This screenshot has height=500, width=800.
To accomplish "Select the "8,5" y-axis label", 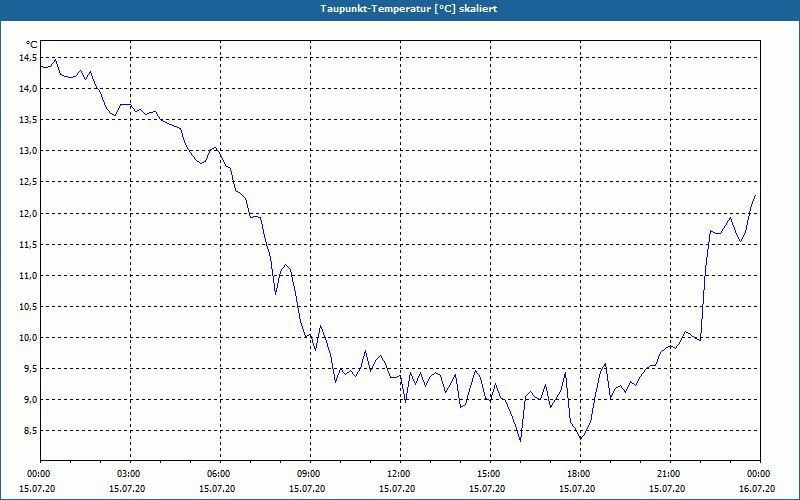I will [31, 431].
